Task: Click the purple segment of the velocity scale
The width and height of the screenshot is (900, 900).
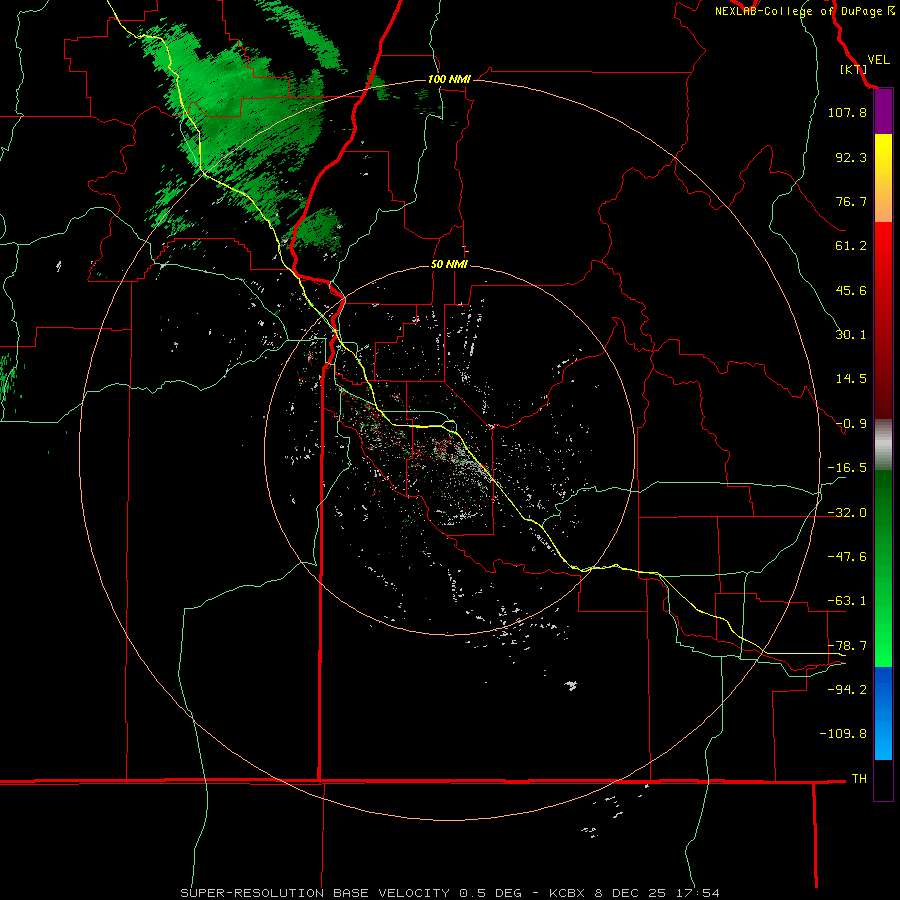Action: coord(883,112)
